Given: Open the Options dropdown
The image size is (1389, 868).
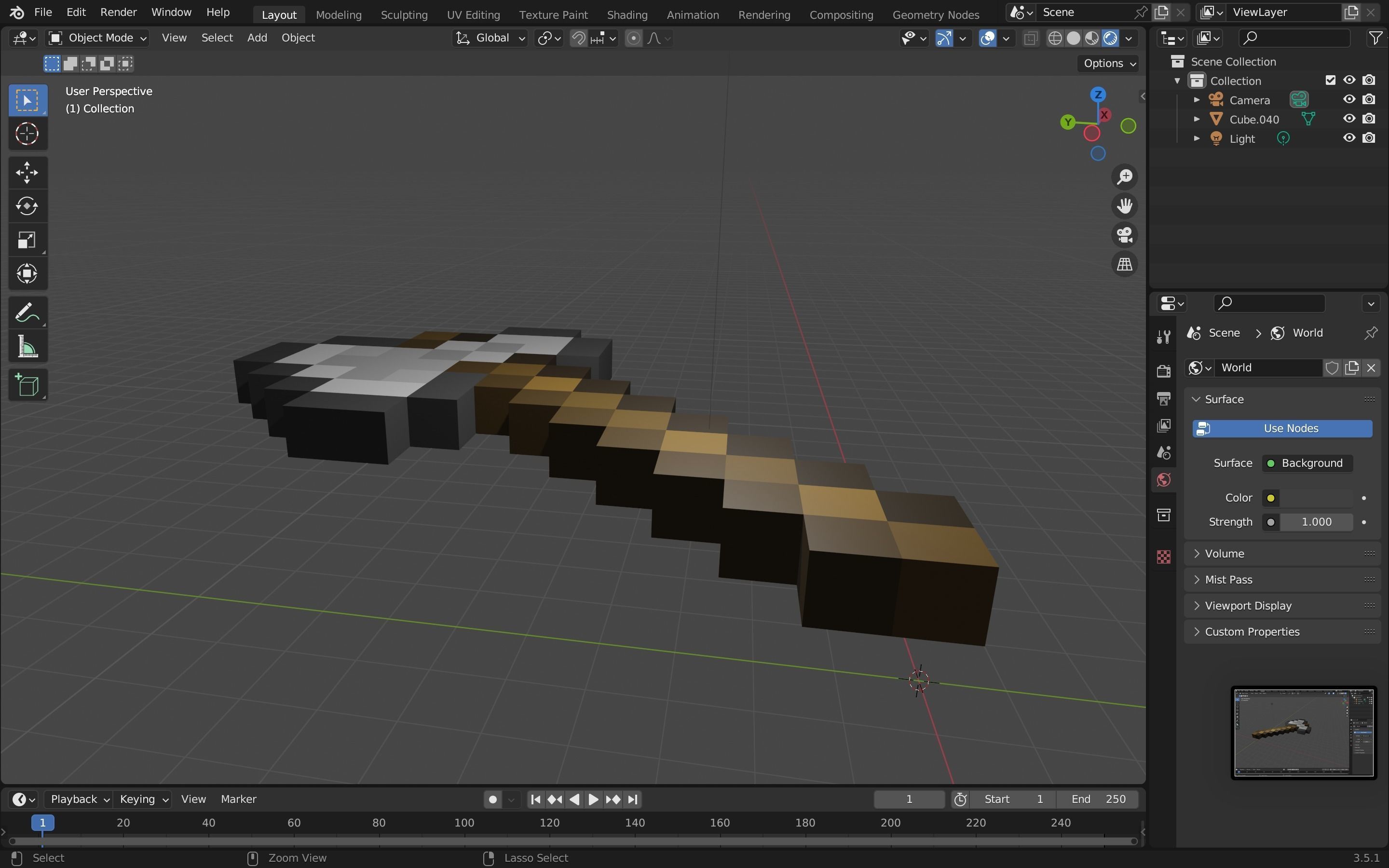Looking at the screenshot, I should click(1109, 63).
